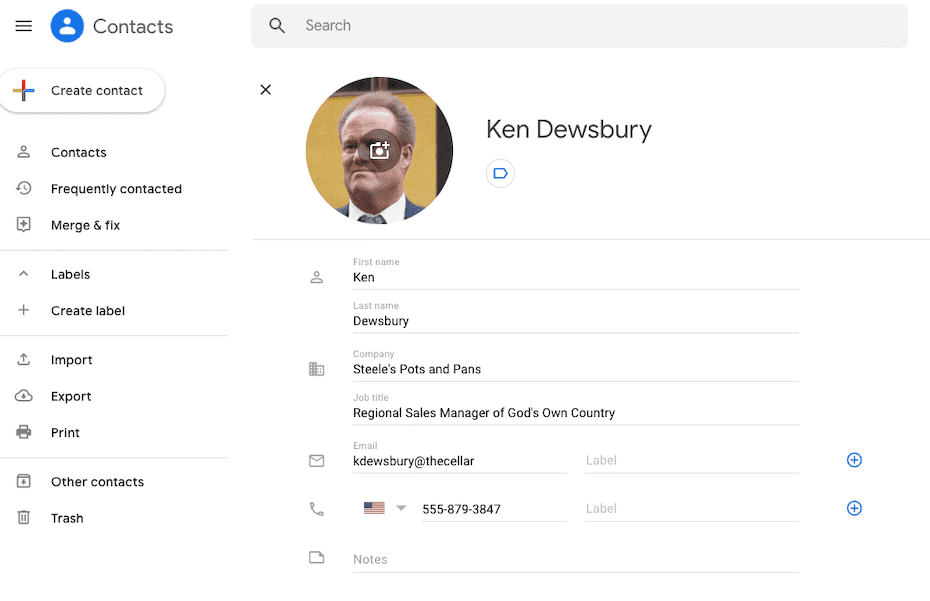Add another phone number with the plus icon
930x601 pixels.
pyautogui.click(x=854, y=507)
